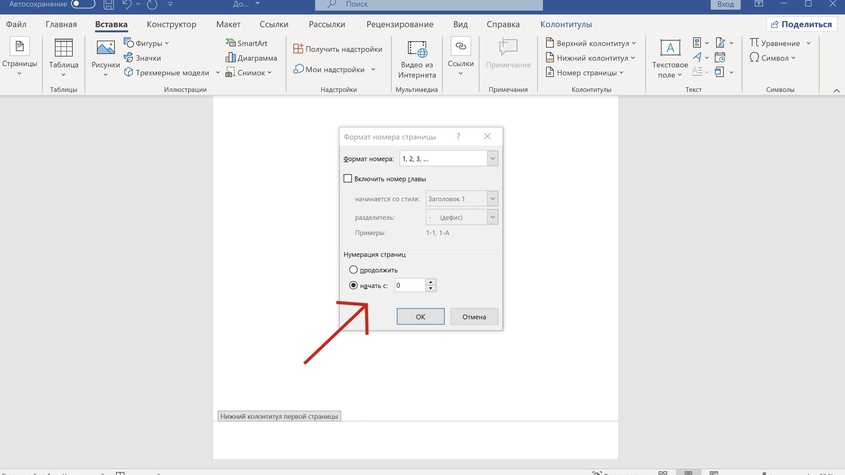Click the начать с number field
845x475 pixels.
click(x=409, y=285)
